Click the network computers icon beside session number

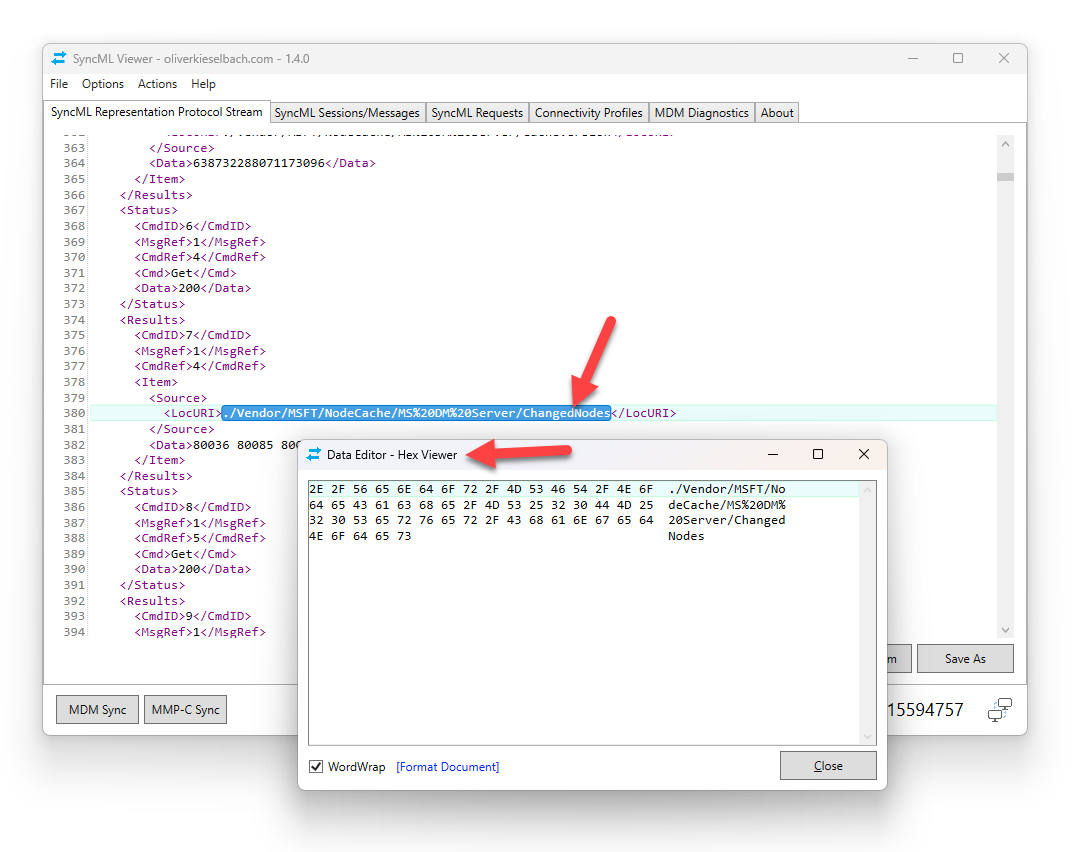tap(1000, 710)
